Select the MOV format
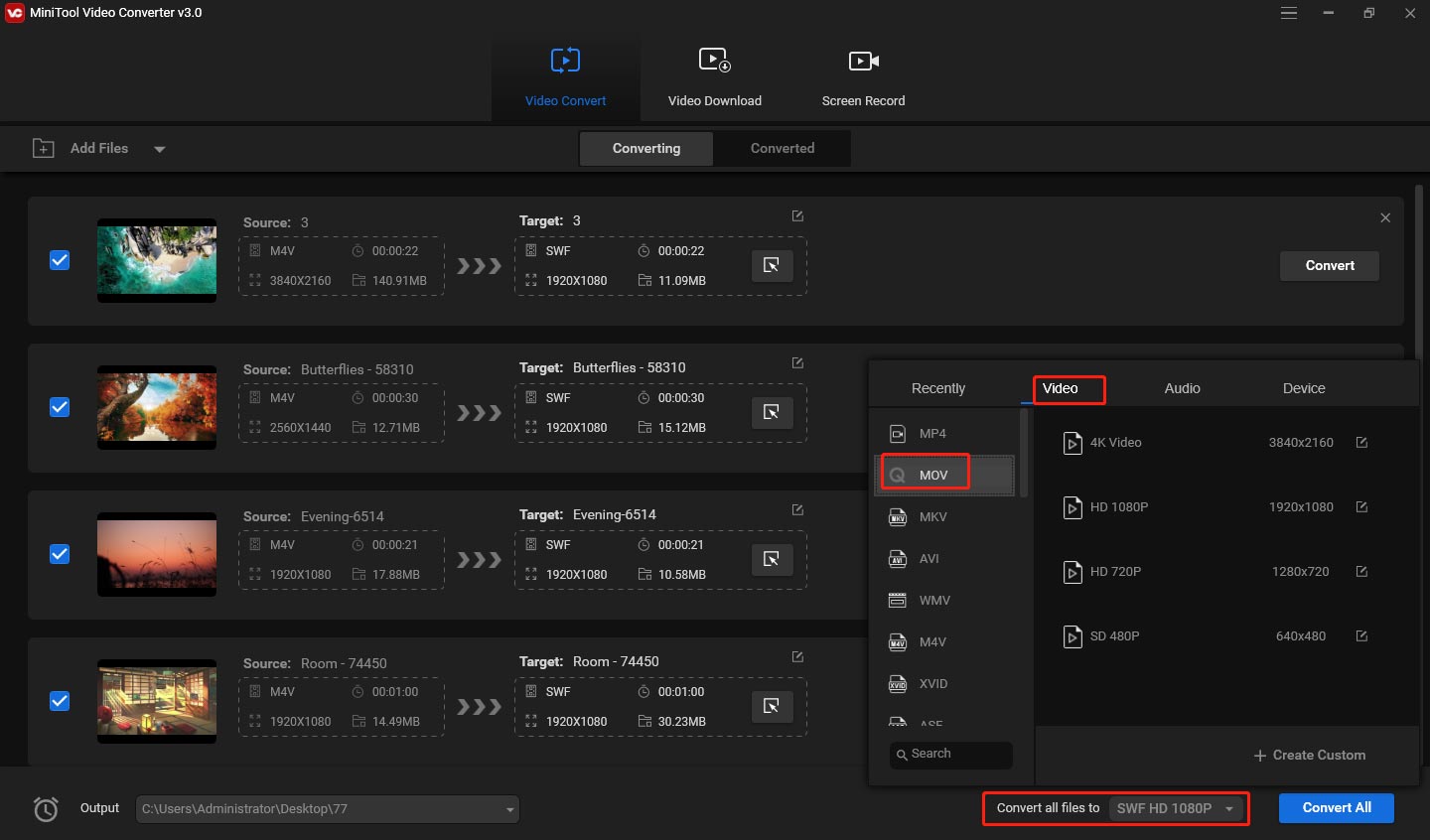This screenshot has width=1430, height=840. [x=944, y=475]
